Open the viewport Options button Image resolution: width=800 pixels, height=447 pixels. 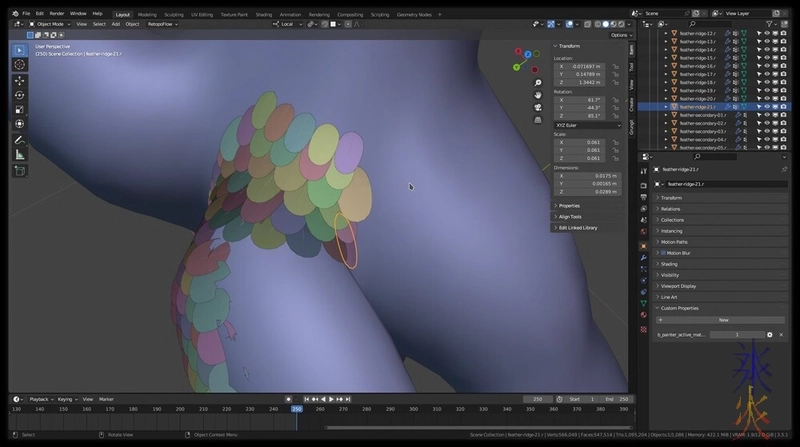click(619, 35)
